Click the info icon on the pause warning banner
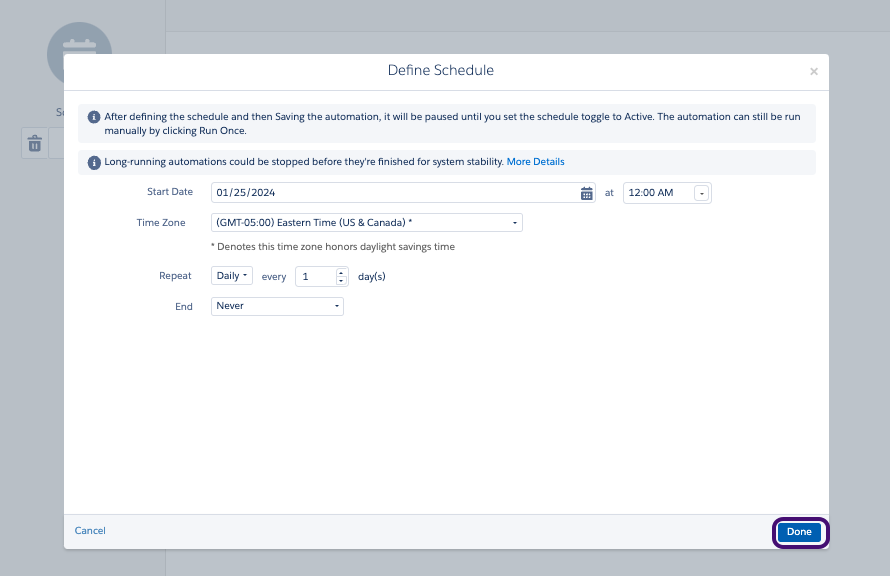Viewport: 890px width, 576px height. tap(94, 116)
